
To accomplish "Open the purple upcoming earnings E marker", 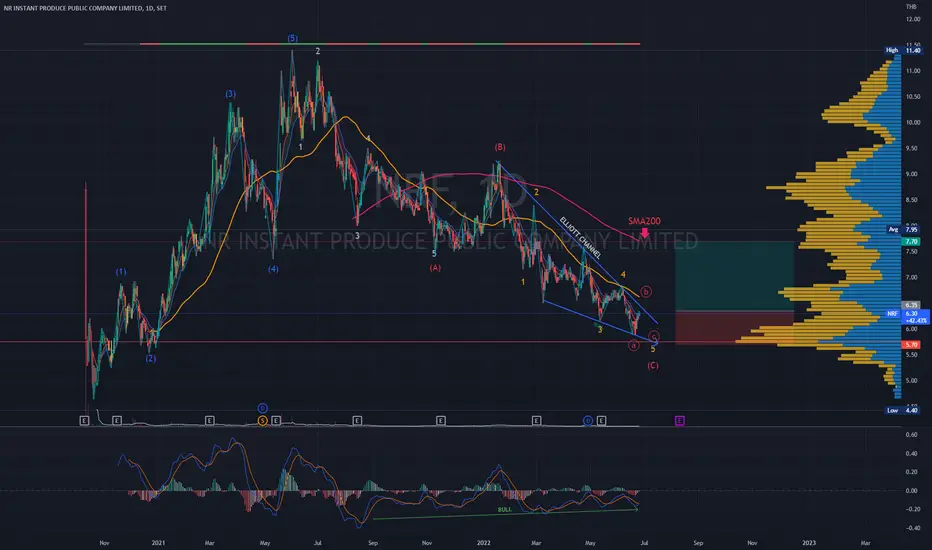I will (x=679, y=420).
